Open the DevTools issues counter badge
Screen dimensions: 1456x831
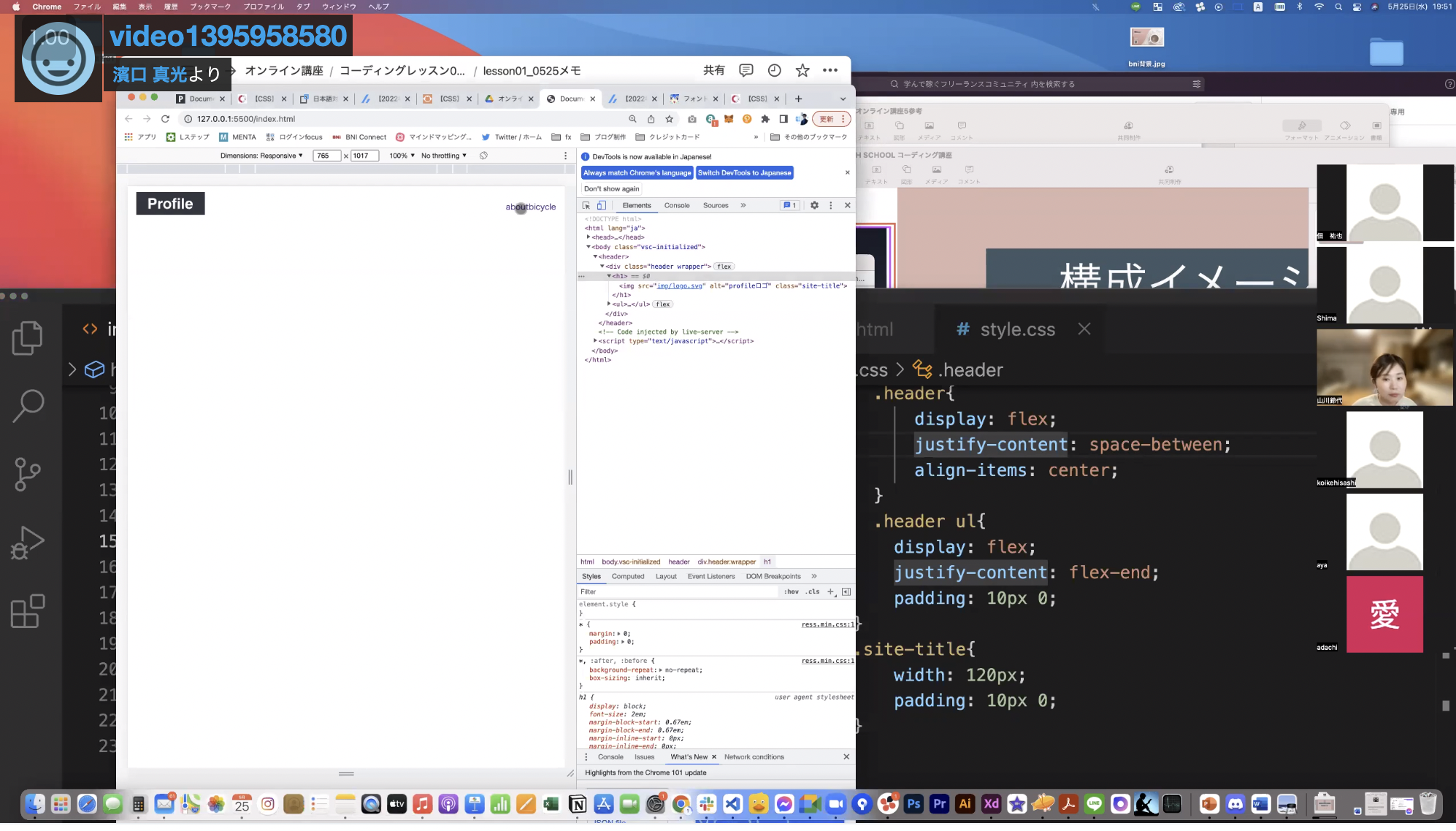point(789,205)
